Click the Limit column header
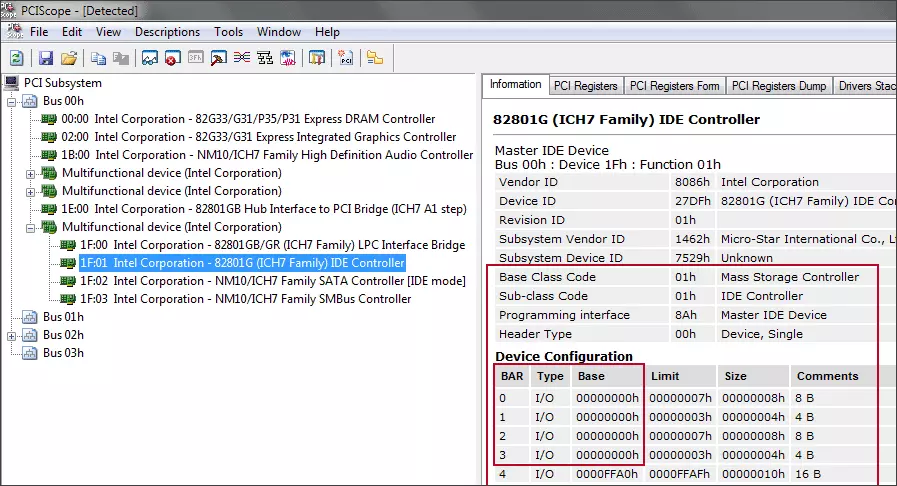This screenshot has width=897, height=486. 681,376
